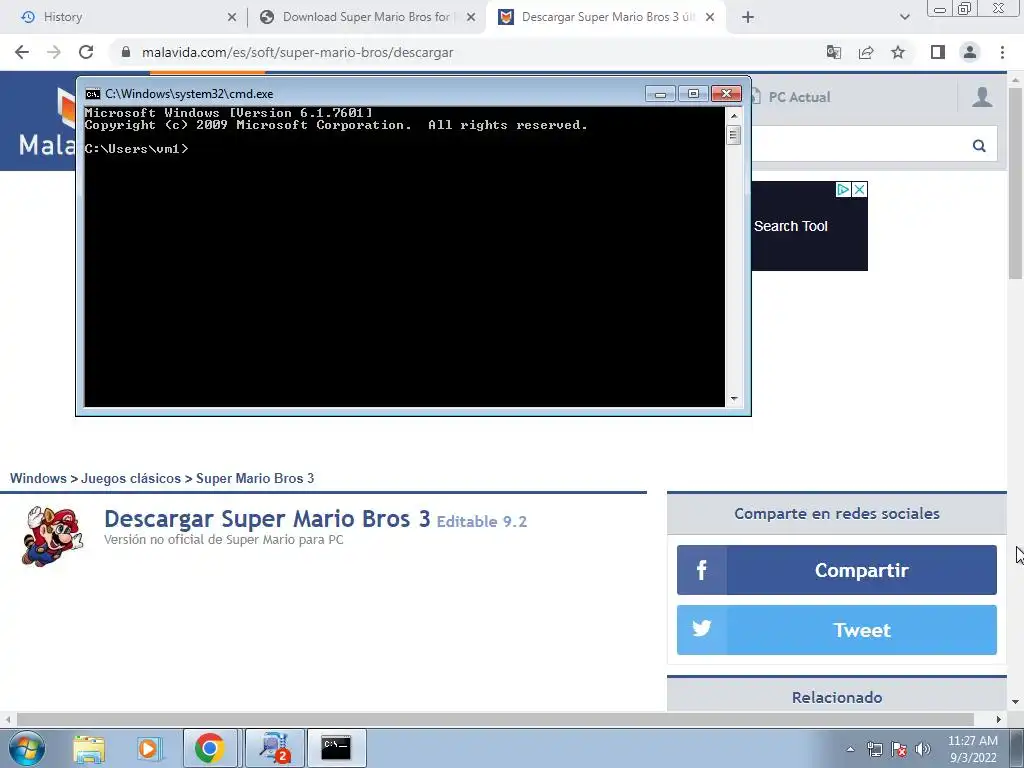Viewport: 1024px width, 768px height.
Task: Click the horizontal scrollbar right arrow
Action: (x=999, y=719)
